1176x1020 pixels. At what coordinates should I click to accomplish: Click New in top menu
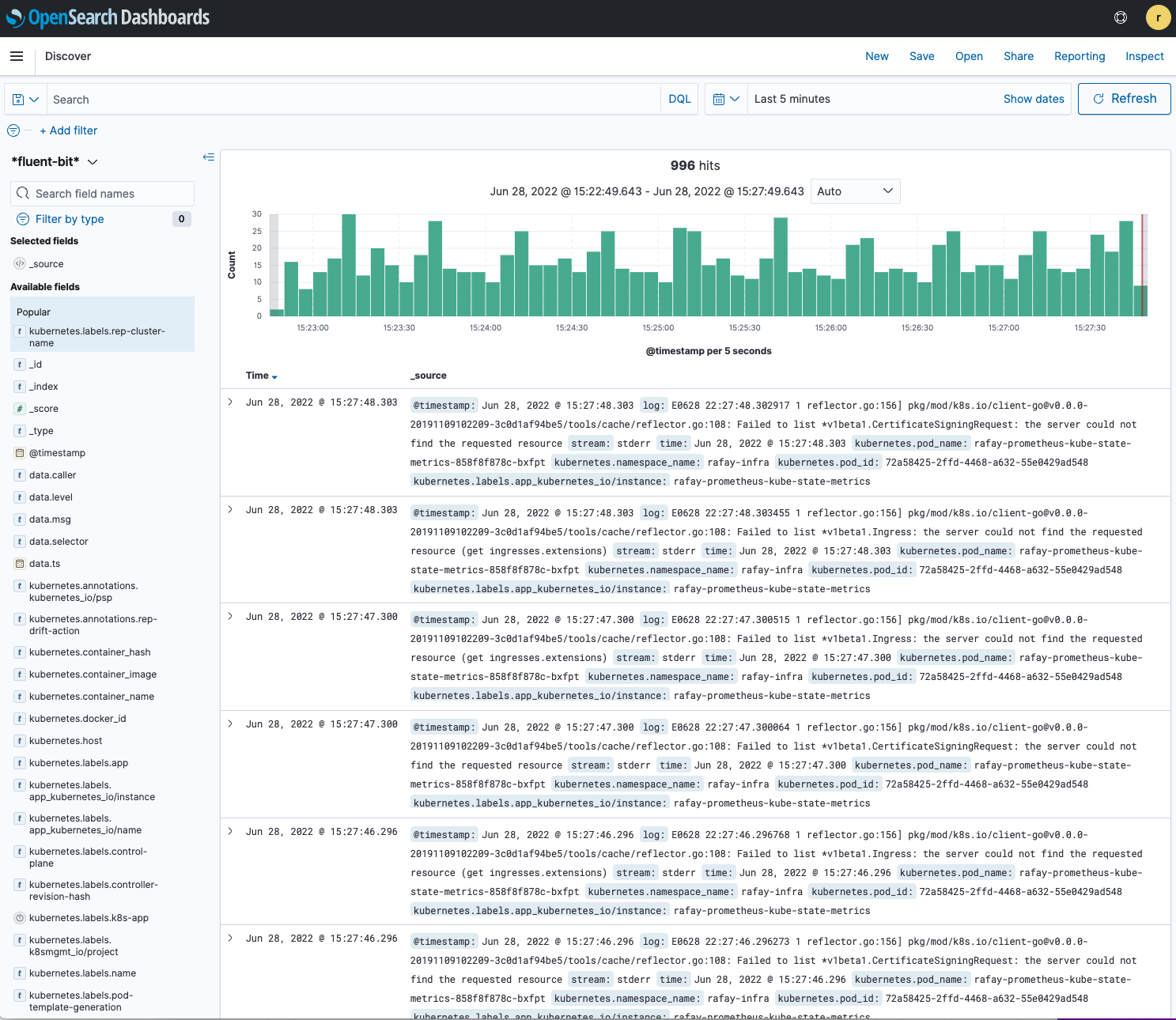pyautogui.click(x=877, y=56)
